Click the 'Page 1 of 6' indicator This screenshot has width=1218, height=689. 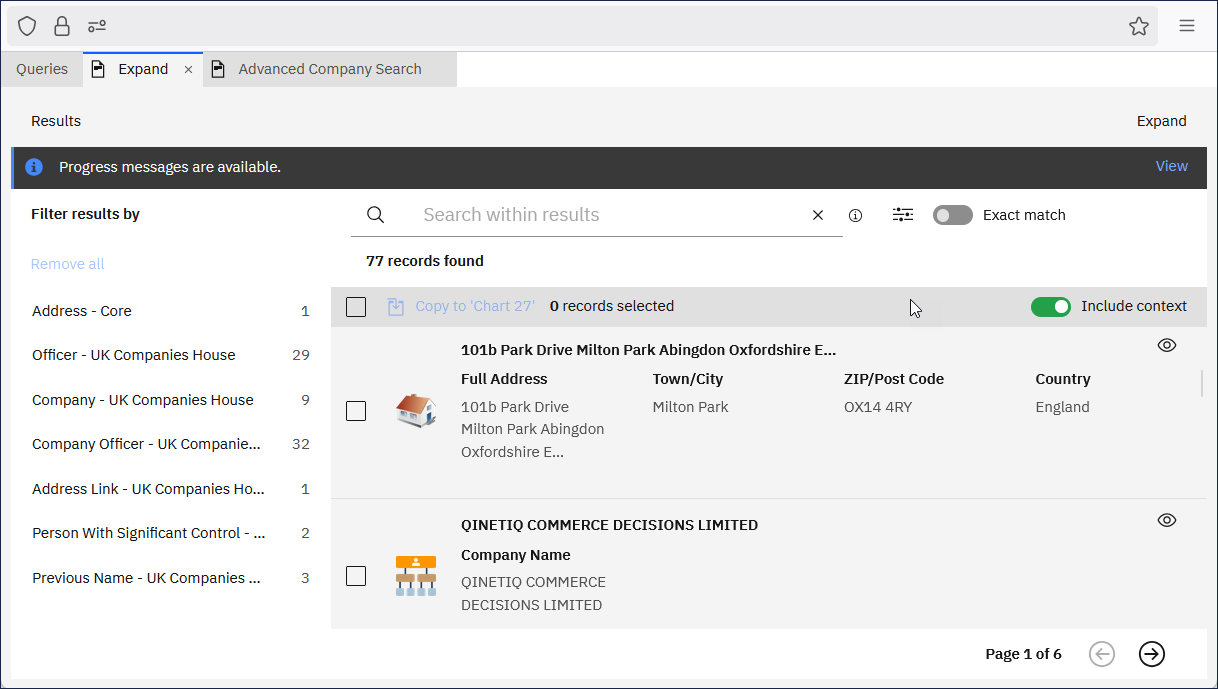(x=1023, y=654)
